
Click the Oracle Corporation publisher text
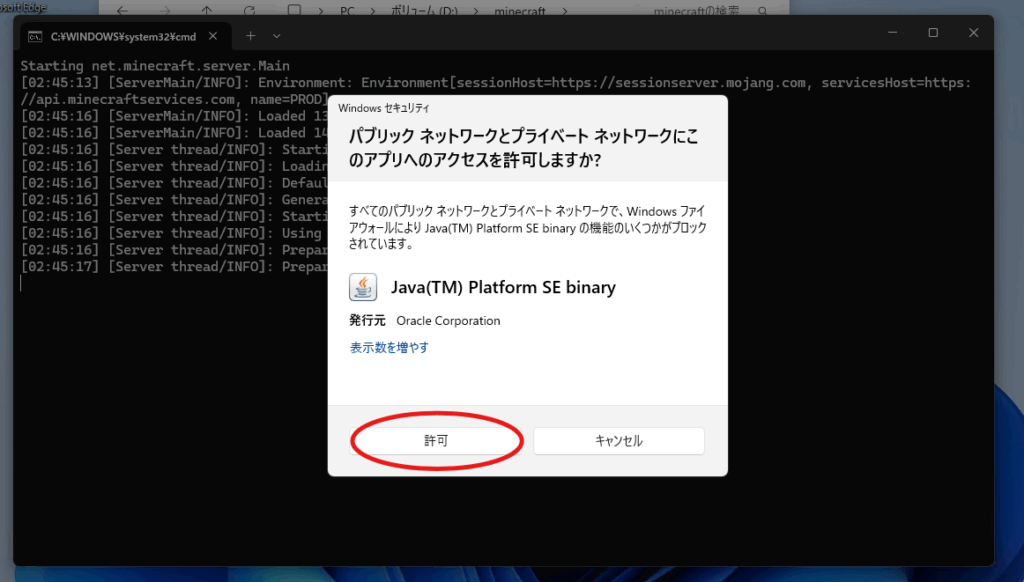448,321
